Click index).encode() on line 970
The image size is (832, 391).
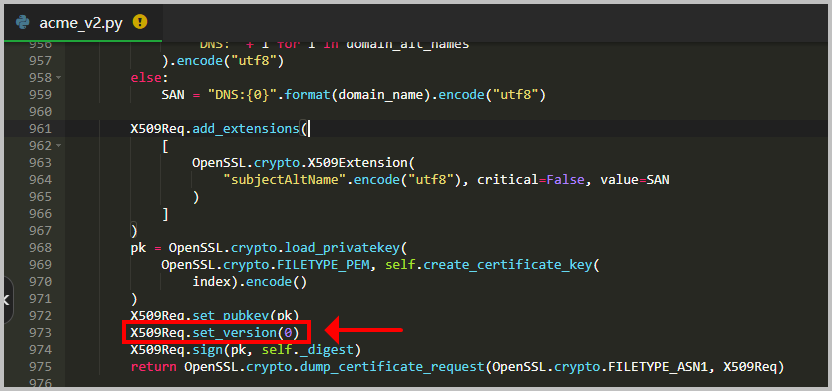coord(249,282)
